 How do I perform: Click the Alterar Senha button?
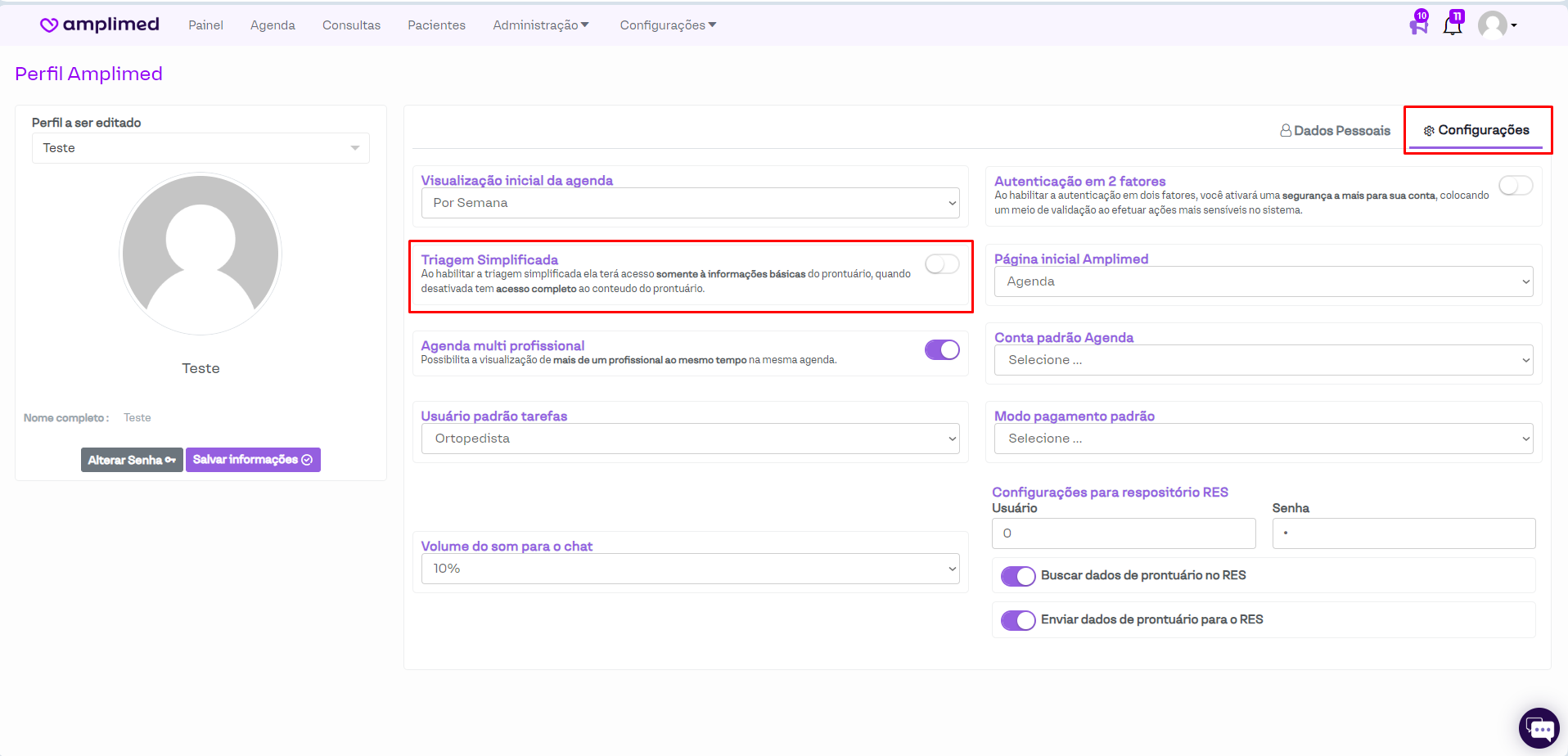(x=132, y=460)
